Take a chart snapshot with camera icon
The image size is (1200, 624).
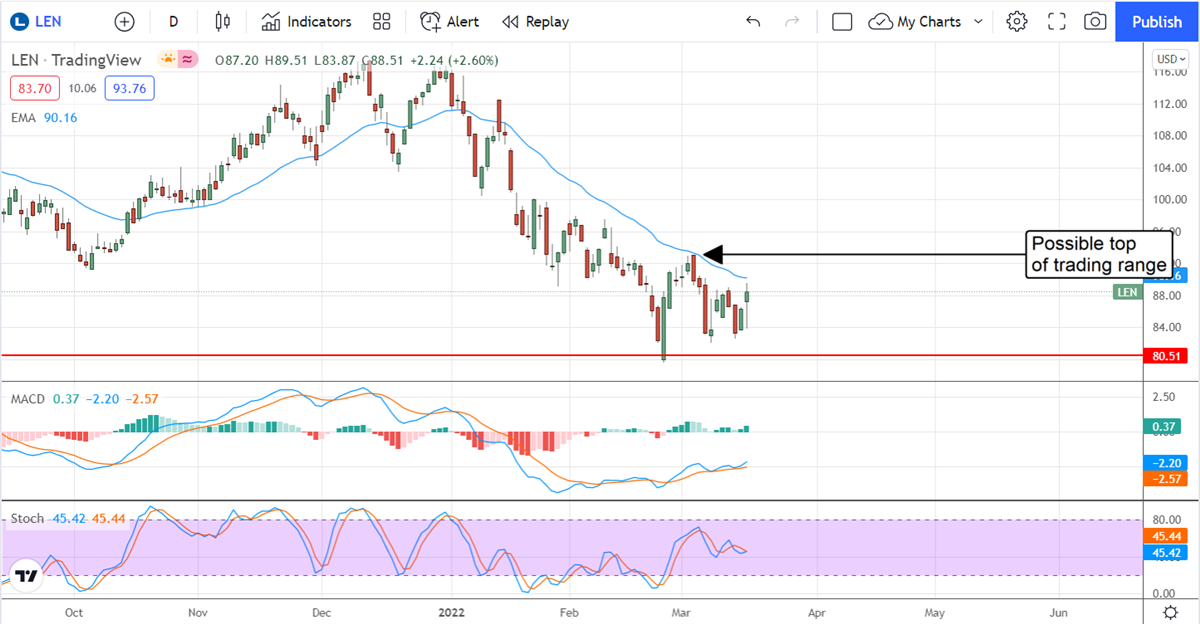(1095, 21)
